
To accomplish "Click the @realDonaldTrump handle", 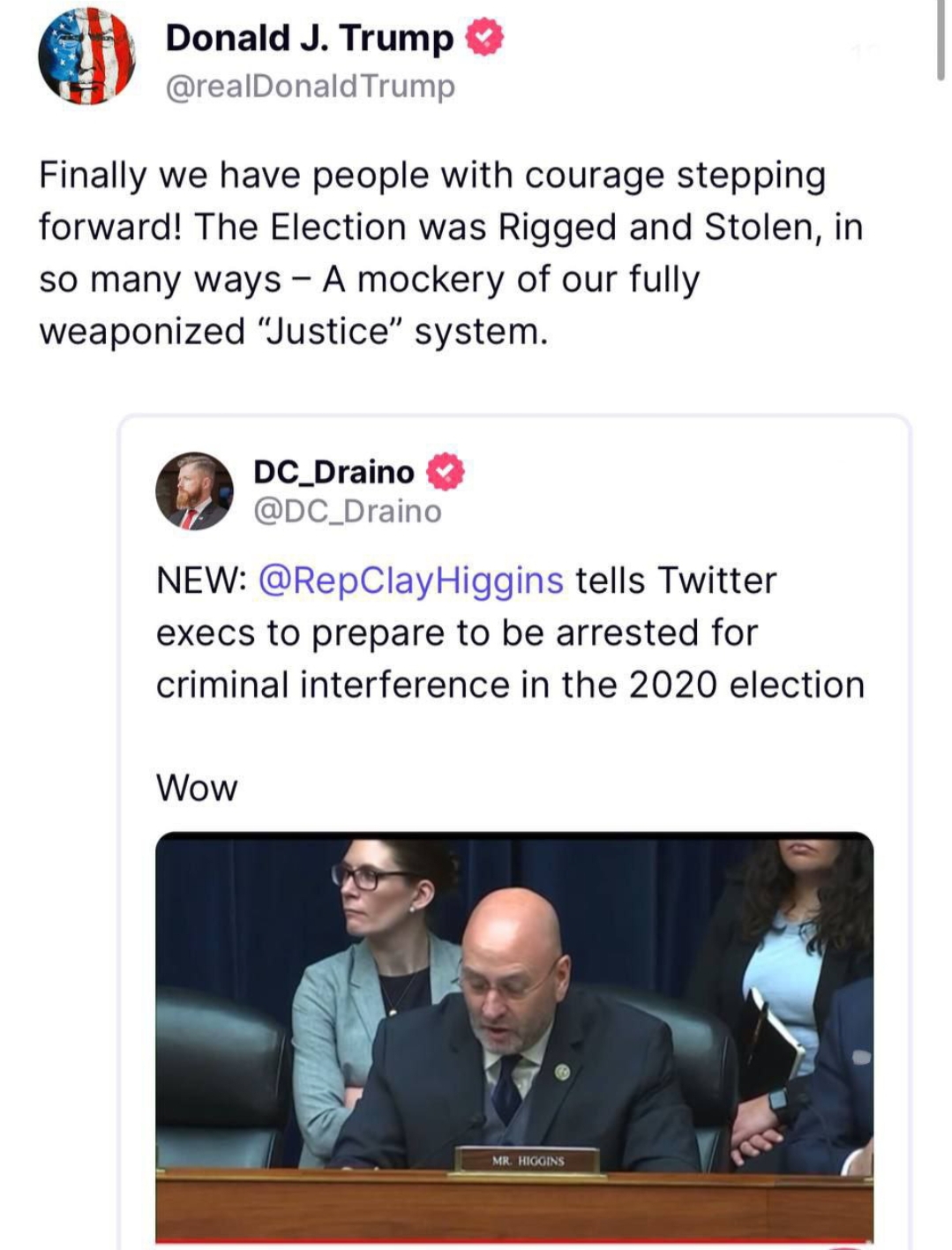I will [x=311, y=86].
